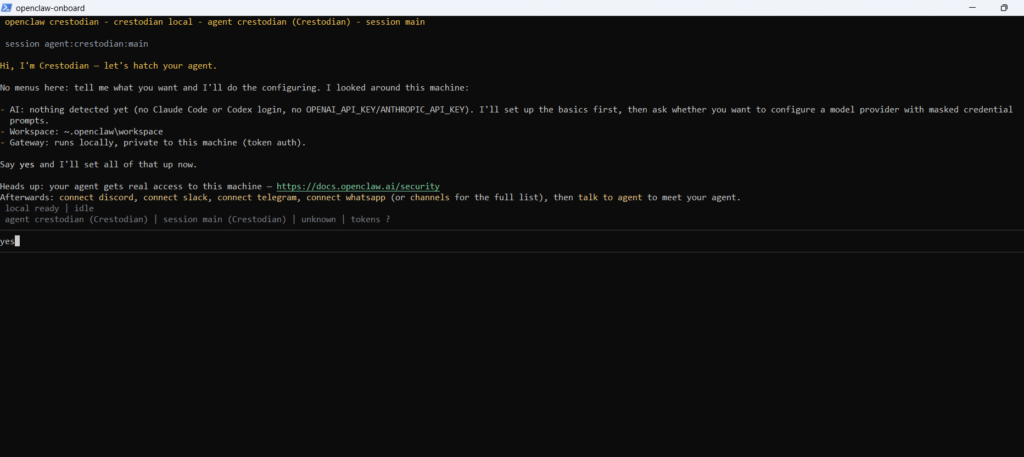Click the word 'channels' in the Afterwards line
The image size is (1024, 457).
pyautogui.click(x=429, y=197)
